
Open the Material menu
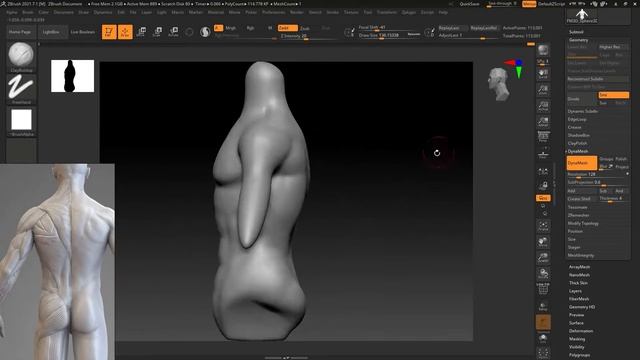pyautogui.click(x=216, y=12)
